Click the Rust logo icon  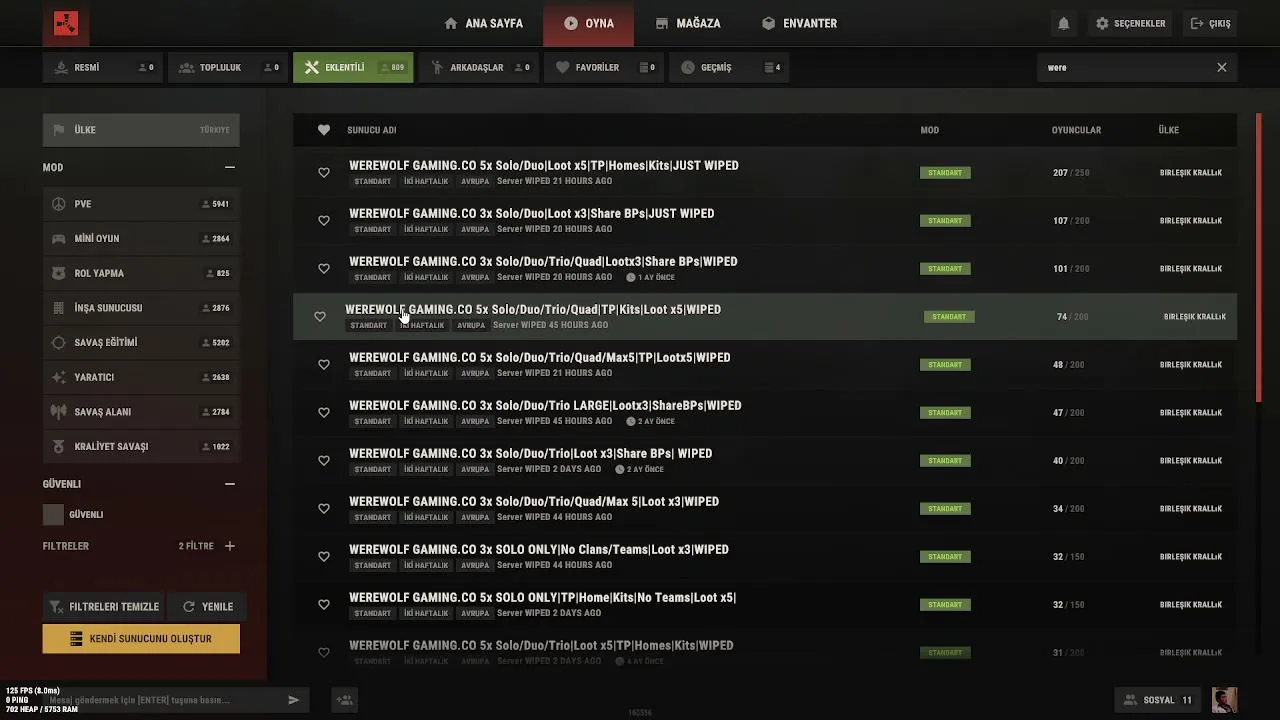pyautogui.click(x=66, y=23)
